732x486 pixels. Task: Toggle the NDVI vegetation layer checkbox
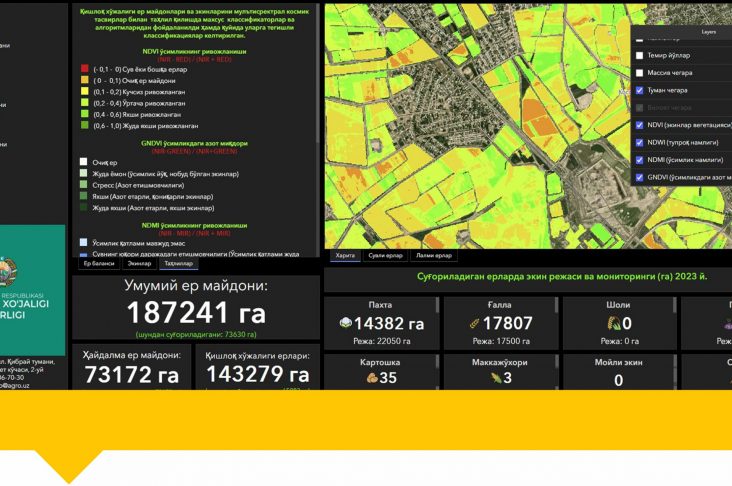pyautogui.click(x=639, y=125)
